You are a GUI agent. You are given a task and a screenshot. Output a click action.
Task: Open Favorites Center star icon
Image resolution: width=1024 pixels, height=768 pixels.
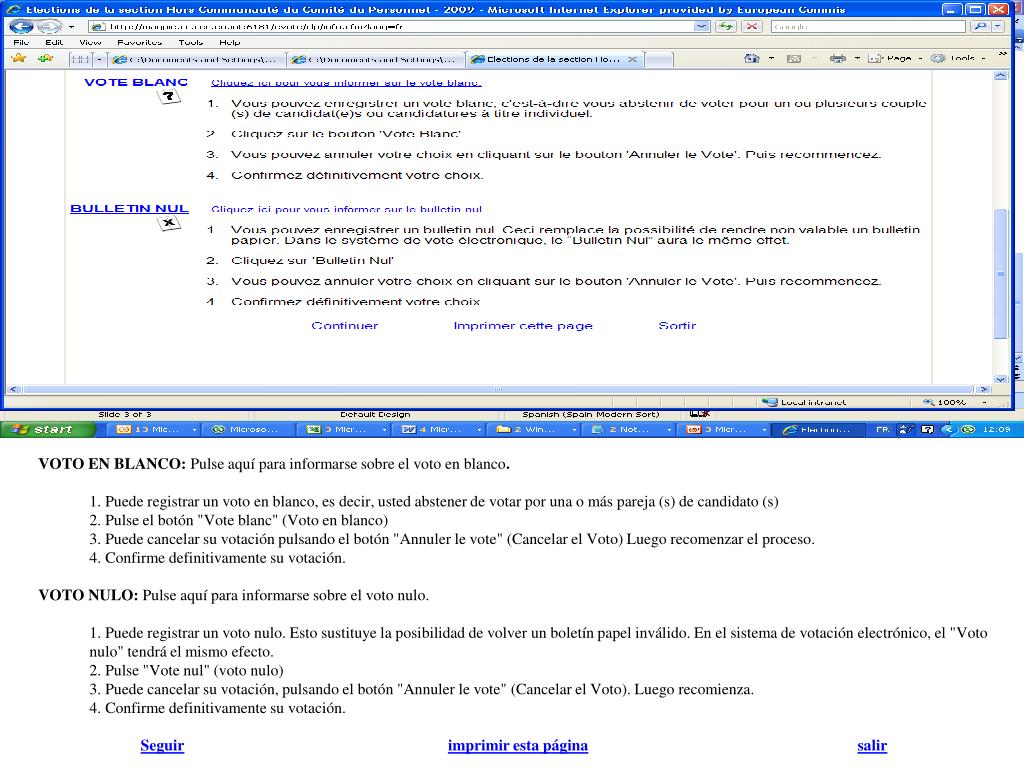19,58
